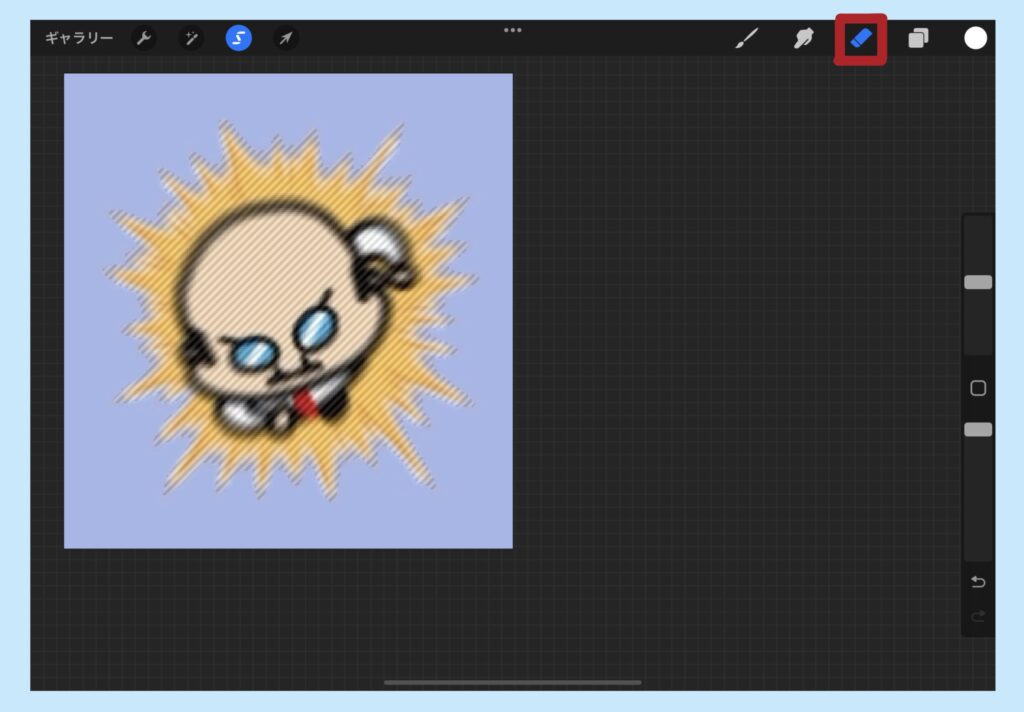The width and height of the screenshot is (1024, 712).
Task: Select the Smudge tool
Action: [x=804, y=39]
